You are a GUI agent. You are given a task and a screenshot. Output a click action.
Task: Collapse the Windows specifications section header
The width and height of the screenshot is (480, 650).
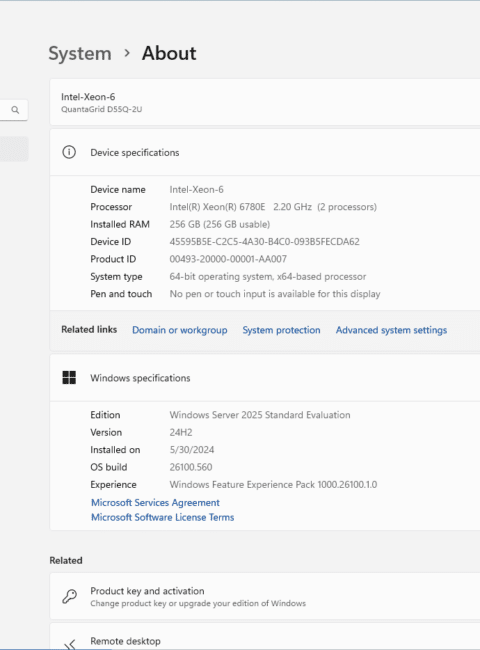coord(264,378)
